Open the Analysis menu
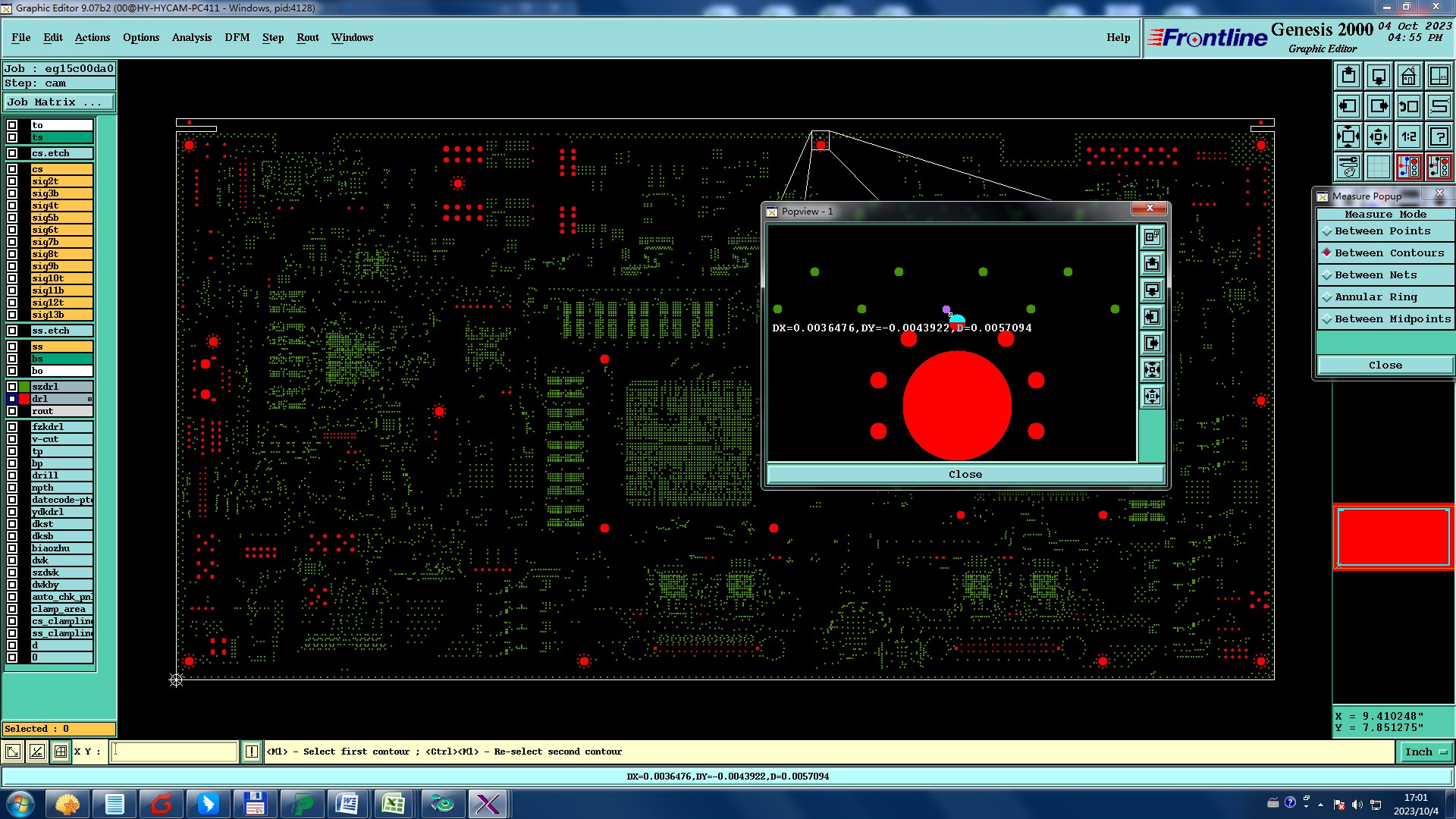The height and width of the screenshot is (819, 1456). pyautogui.click(x=191, y=37)
